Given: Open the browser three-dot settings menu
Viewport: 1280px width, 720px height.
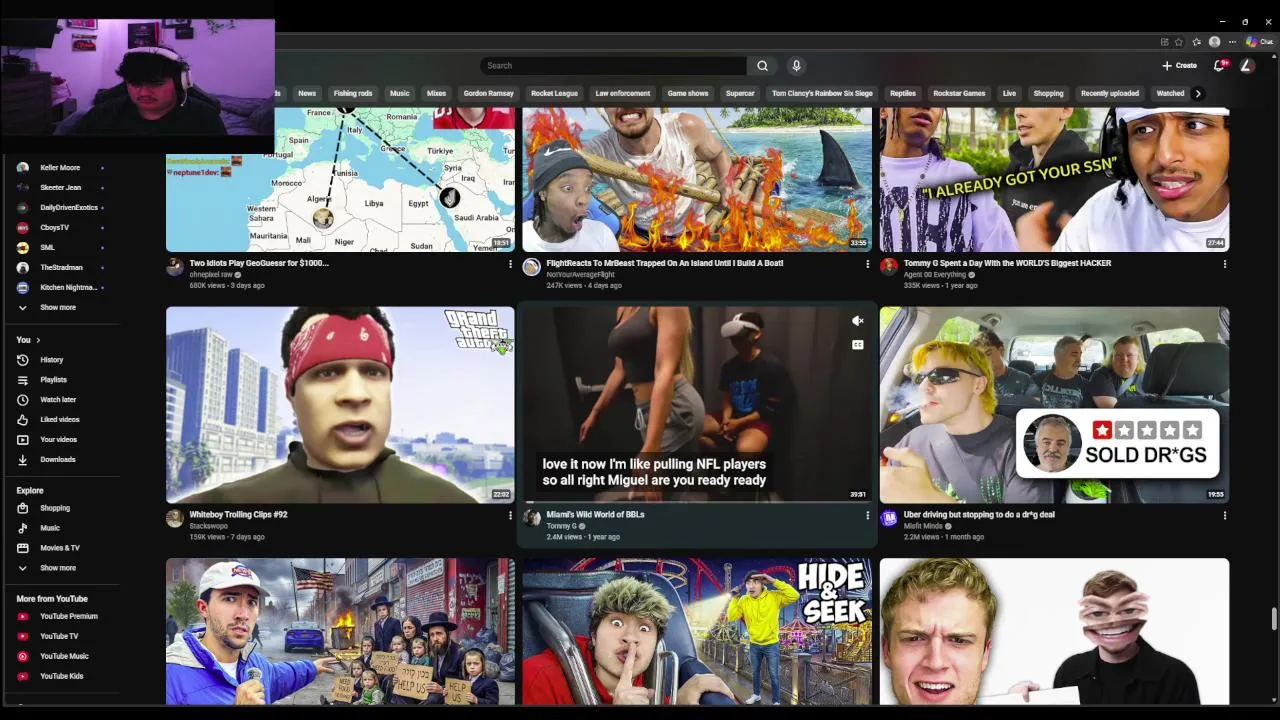Looking at the screenshot, I should click(x=1232, y=42).
